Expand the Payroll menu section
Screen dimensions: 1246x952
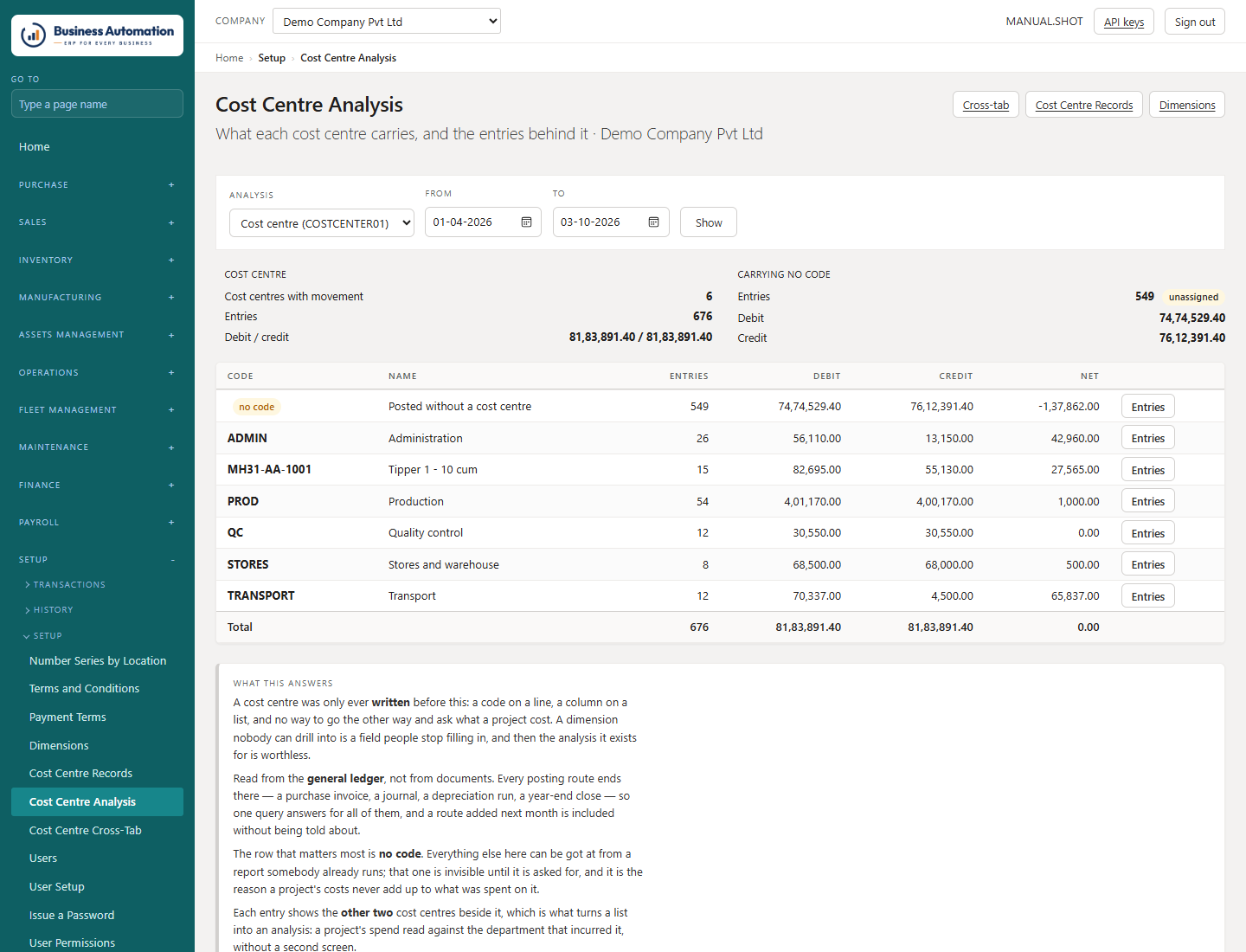pyautogui.click(x=97, y=523)
